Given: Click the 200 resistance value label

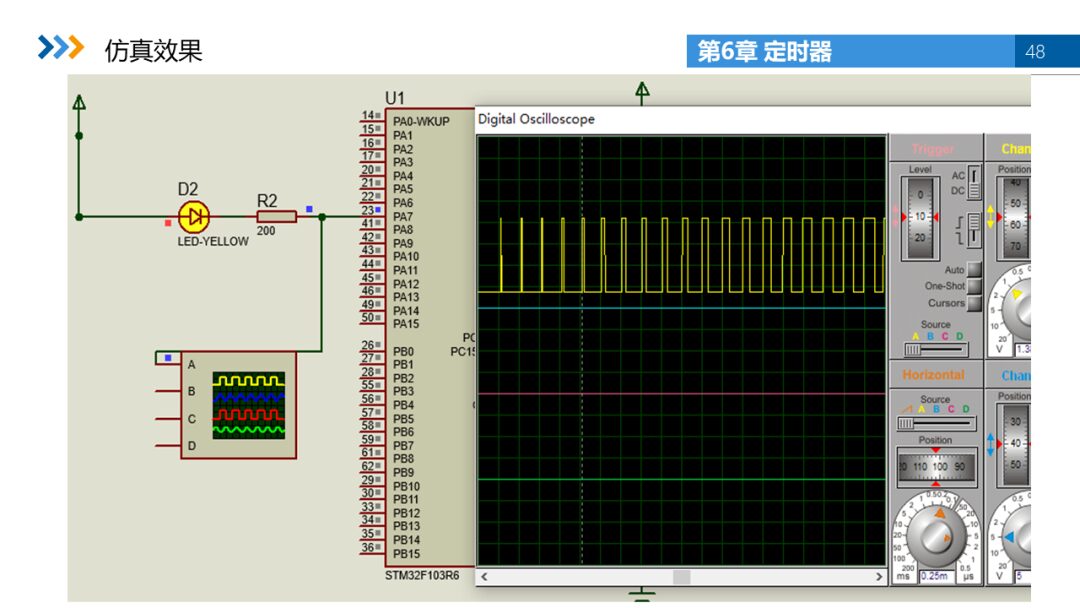Looking at the screenshot, I should point(266,231).
